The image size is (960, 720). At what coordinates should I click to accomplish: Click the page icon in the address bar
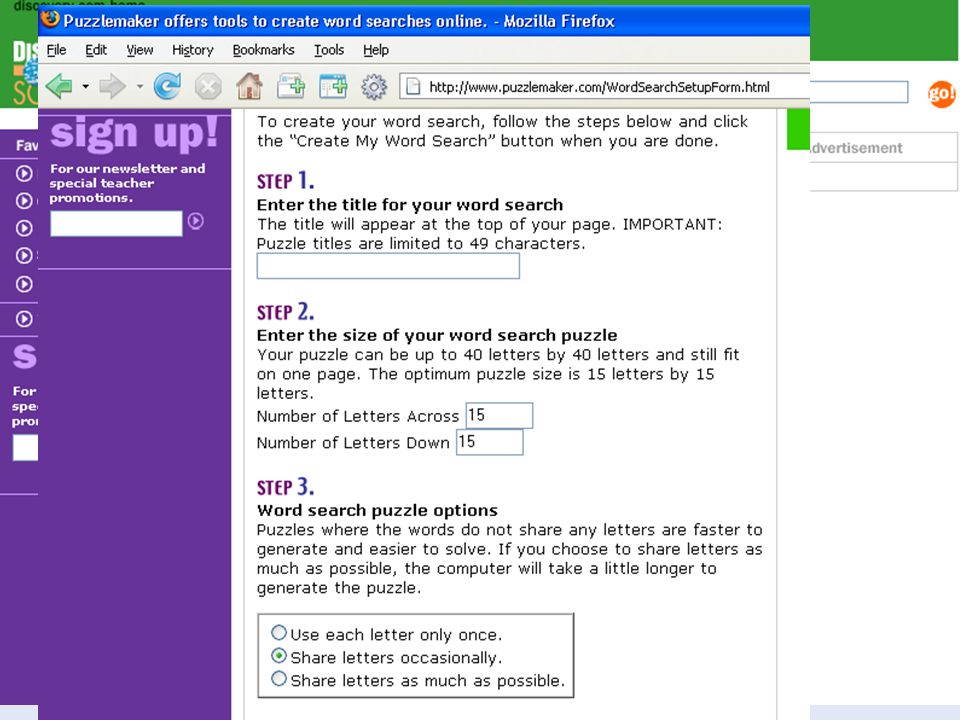(413, 86)
